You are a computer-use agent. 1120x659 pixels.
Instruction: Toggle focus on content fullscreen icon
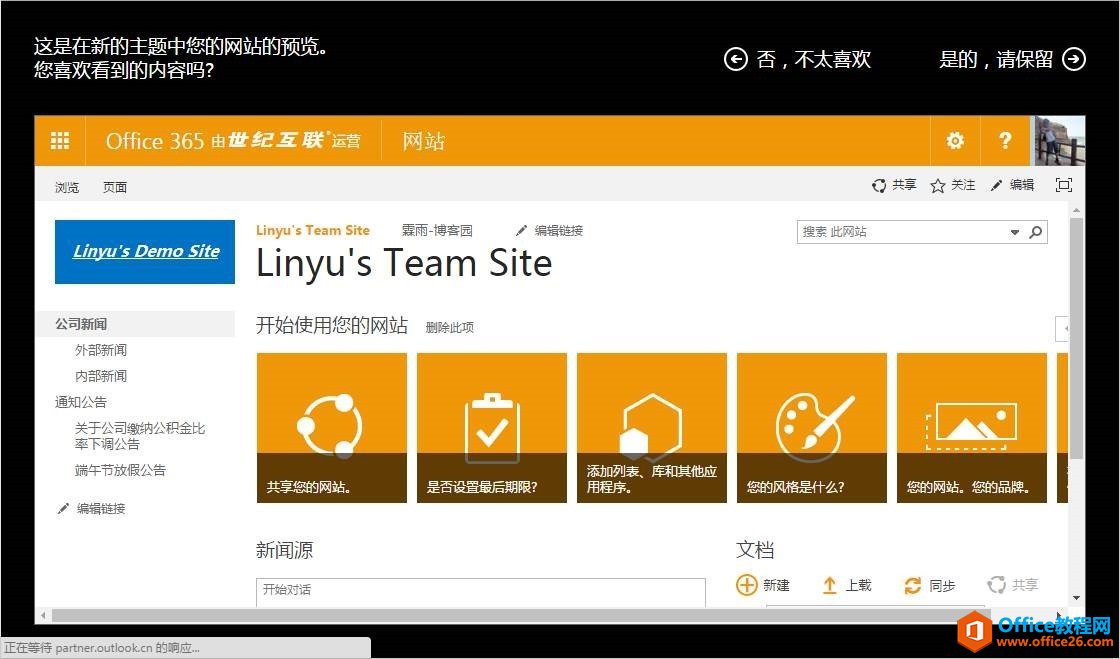[1064, 185]
